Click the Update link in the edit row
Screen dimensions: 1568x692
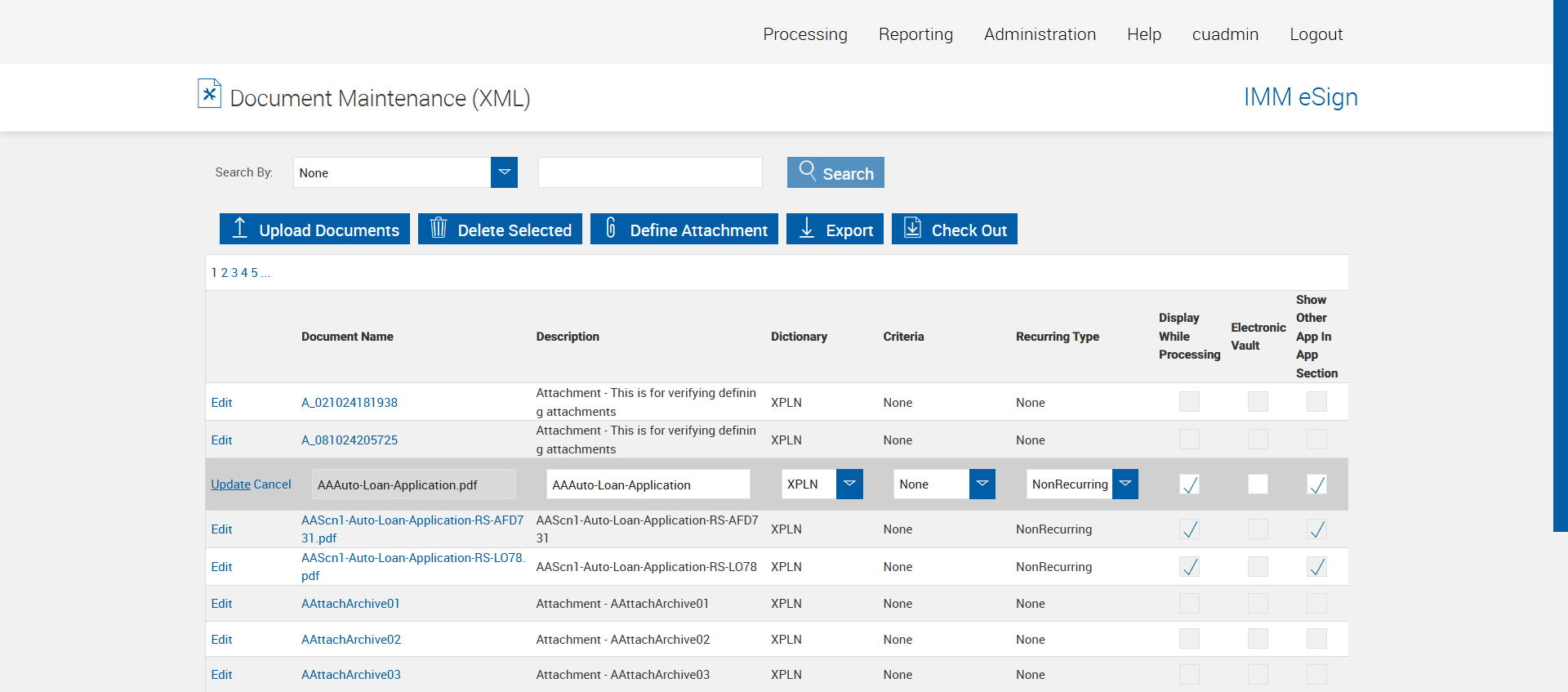point(230,484)
